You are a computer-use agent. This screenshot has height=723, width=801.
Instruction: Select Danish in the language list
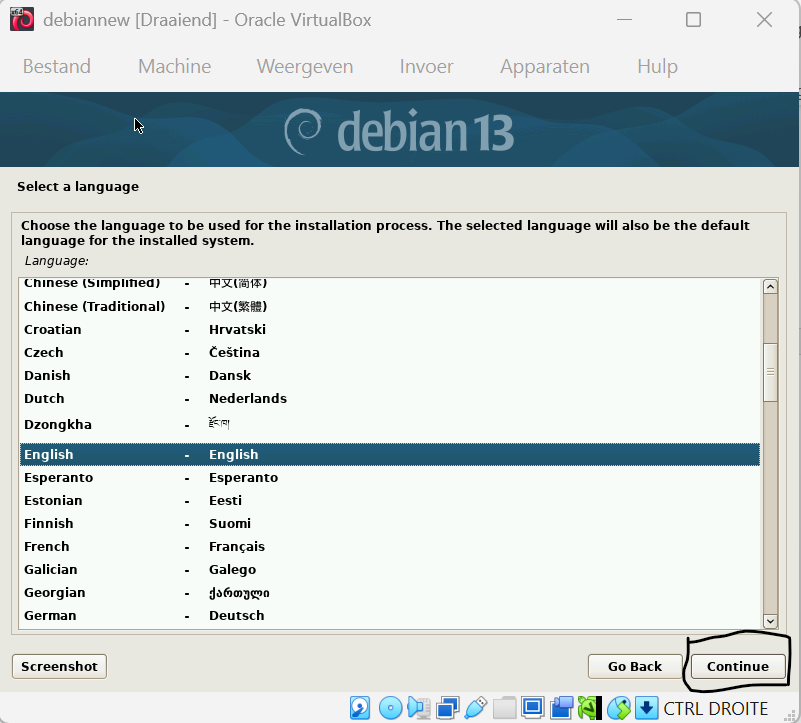(x=390, y=376)
